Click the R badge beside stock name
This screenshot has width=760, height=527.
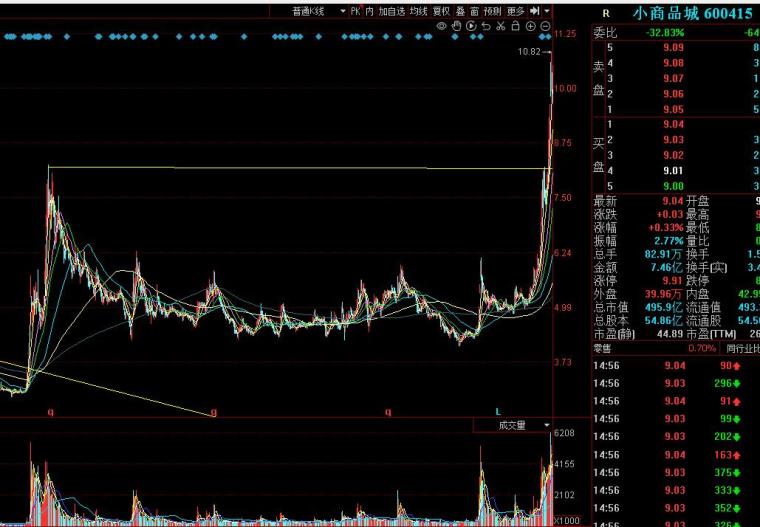(x=606, y=14)
